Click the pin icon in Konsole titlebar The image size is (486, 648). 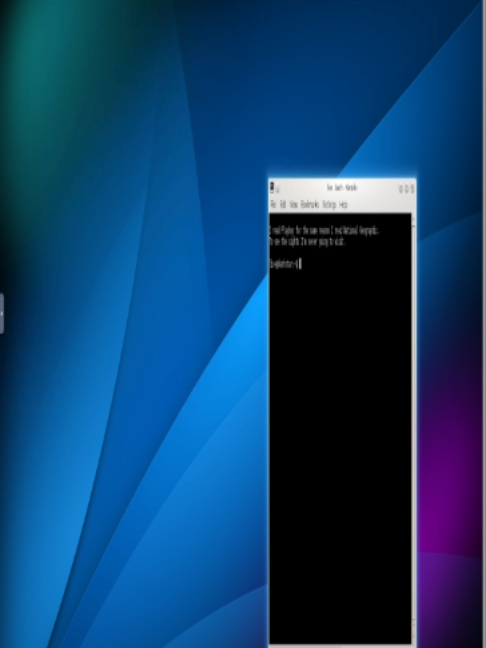pos(278,189)
